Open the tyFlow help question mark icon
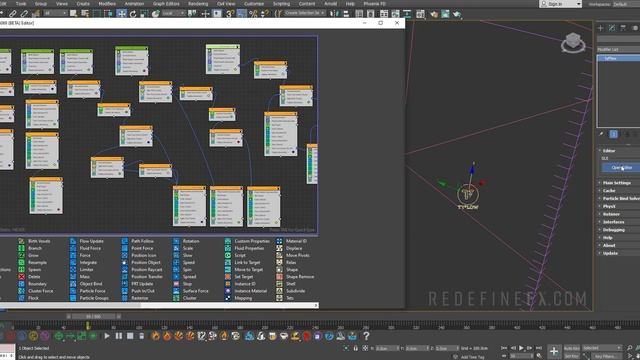The height and width of the screenshot is (360, 640). (x=366, y=336)
